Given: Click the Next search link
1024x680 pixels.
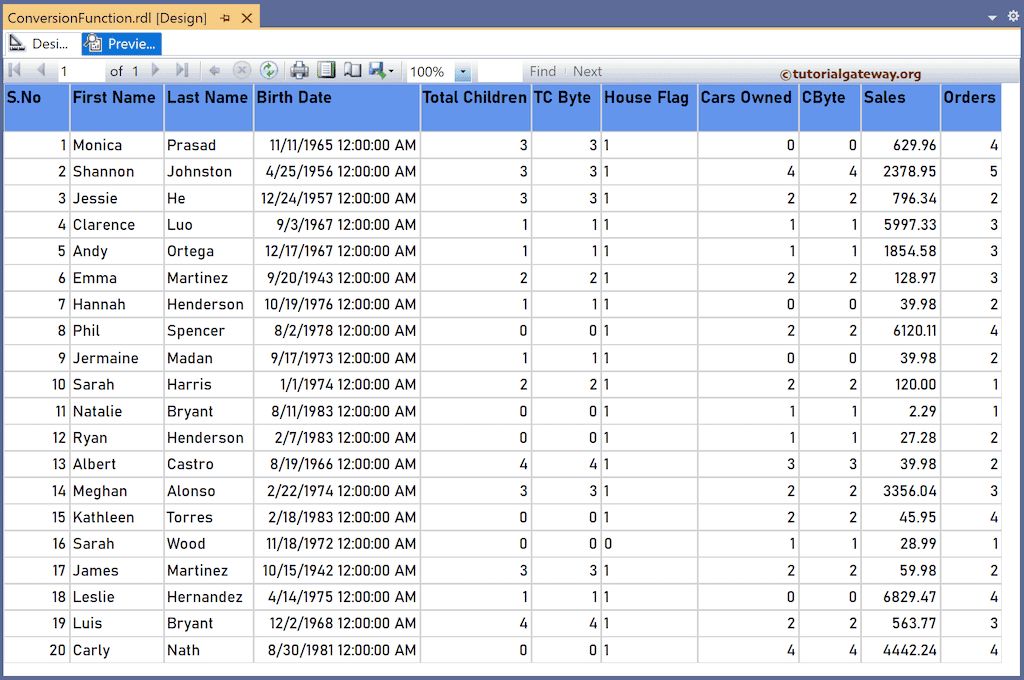Looking at the screenshot, I should [587, 71].
